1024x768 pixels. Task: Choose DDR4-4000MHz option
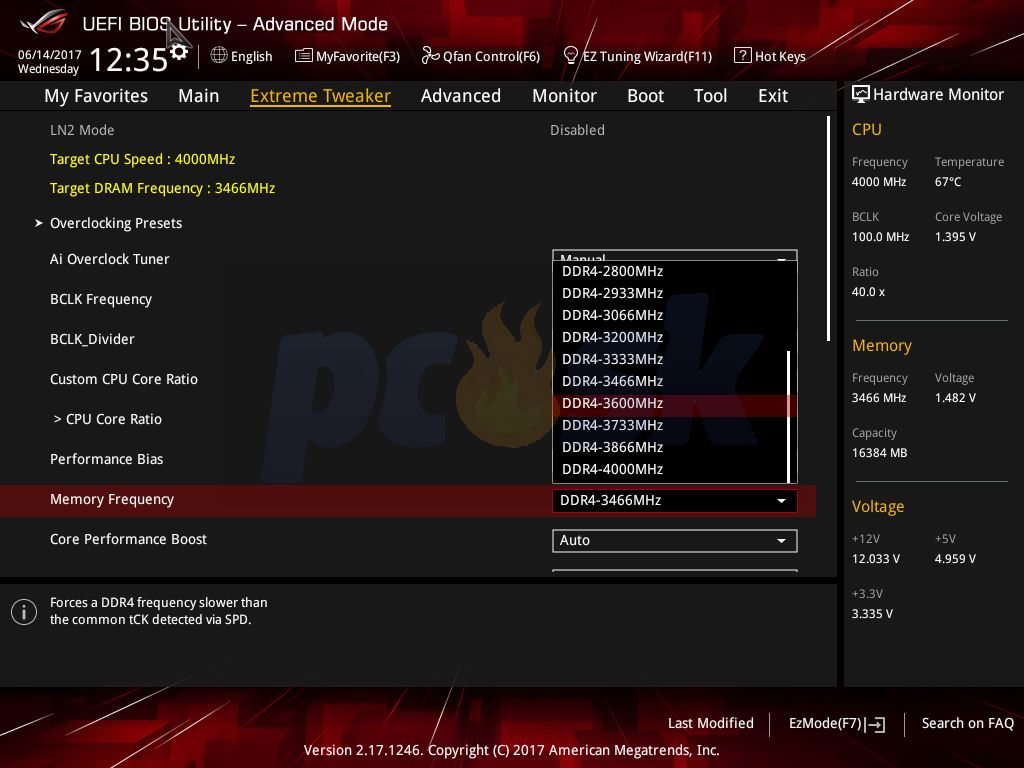(670, 470)
